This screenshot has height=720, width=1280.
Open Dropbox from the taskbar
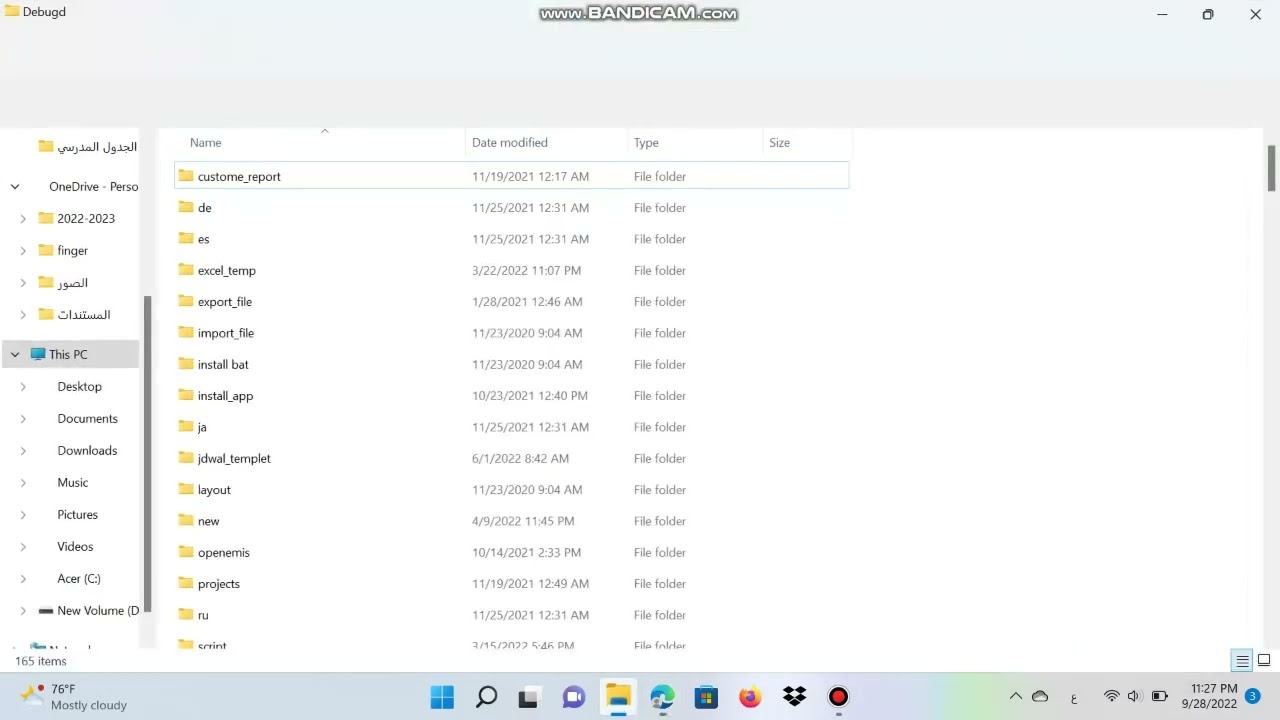[794, 697]
